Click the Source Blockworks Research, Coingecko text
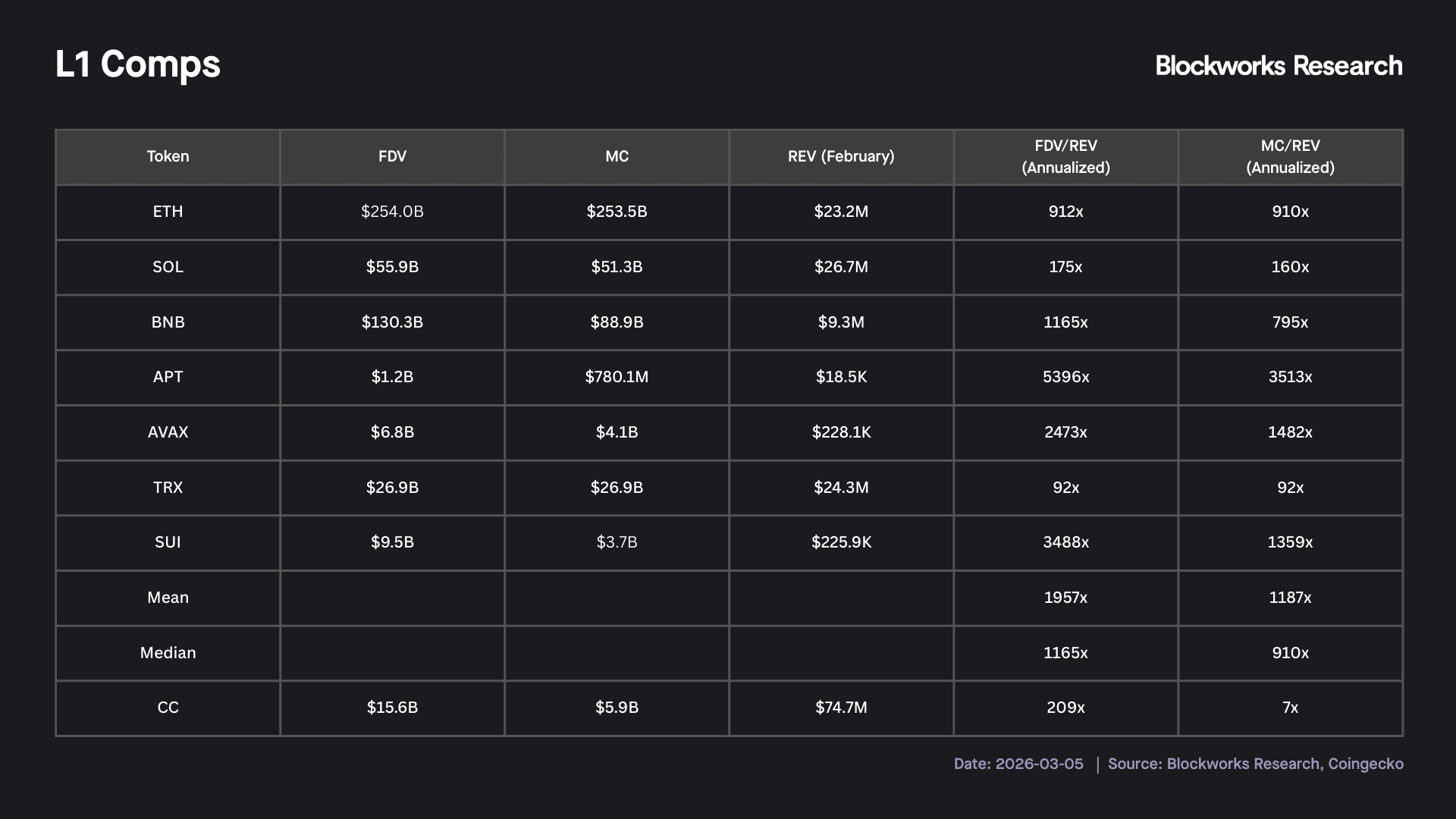 [x=1255, y=764]
